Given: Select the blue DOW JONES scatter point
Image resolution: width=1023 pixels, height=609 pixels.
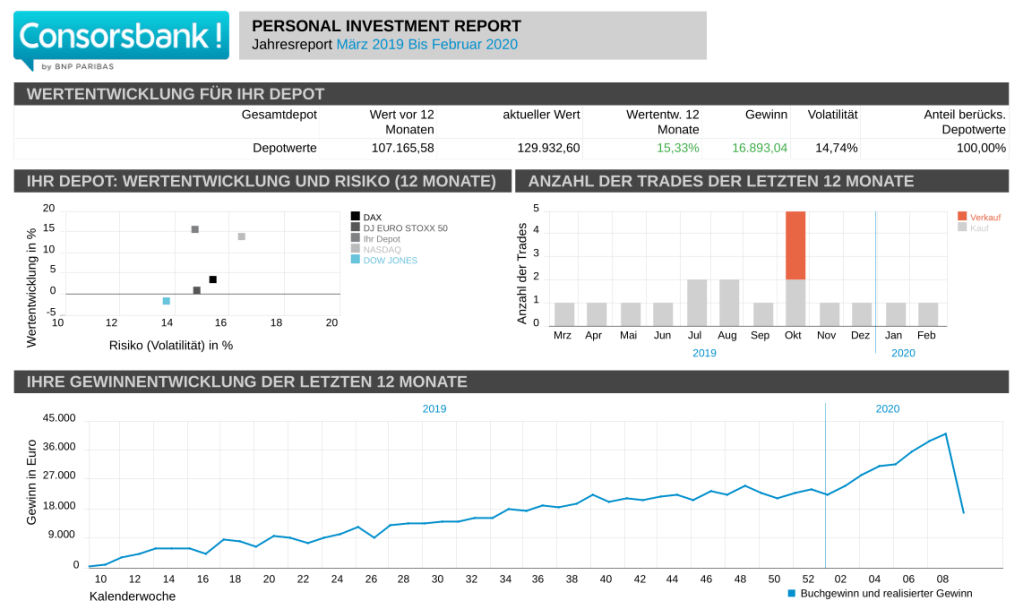Looking at the screenshot, I should [166, 301].
